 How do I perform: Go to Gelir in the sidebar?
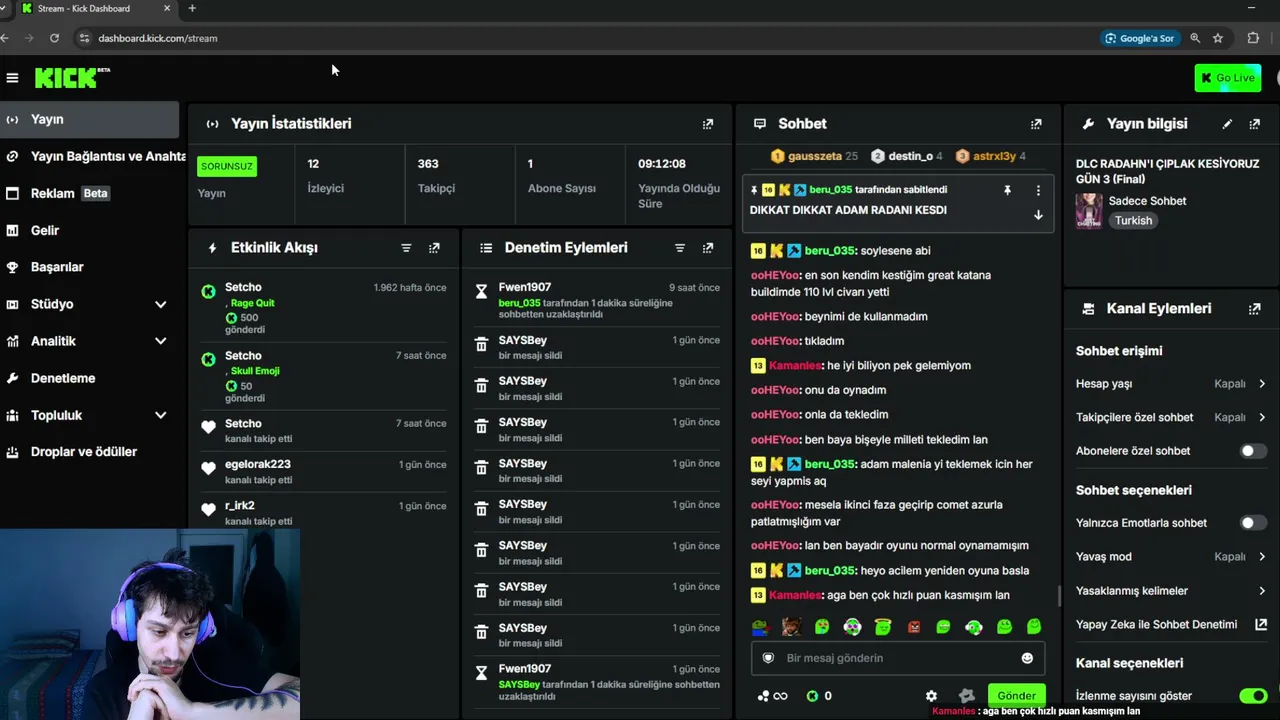click(x=90, y=230)
